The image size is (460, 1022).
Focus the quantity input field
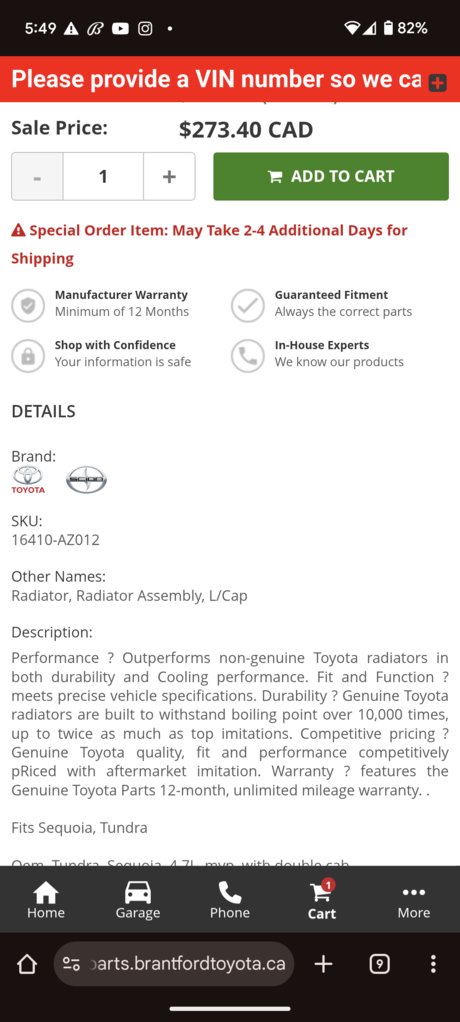[103, 177]
